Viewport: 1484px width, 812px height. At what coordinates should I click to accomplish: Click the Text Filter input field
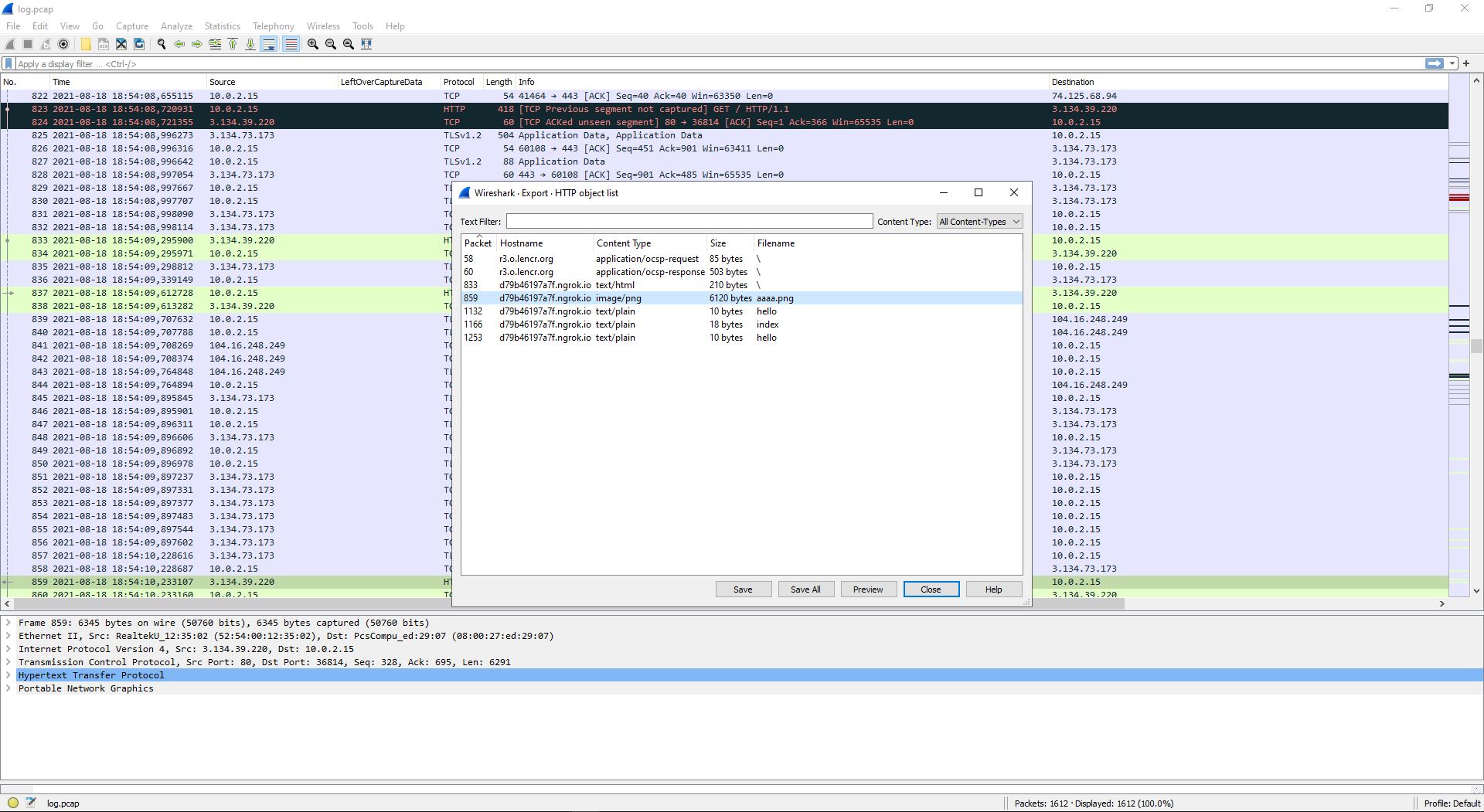tap(689, 222)
